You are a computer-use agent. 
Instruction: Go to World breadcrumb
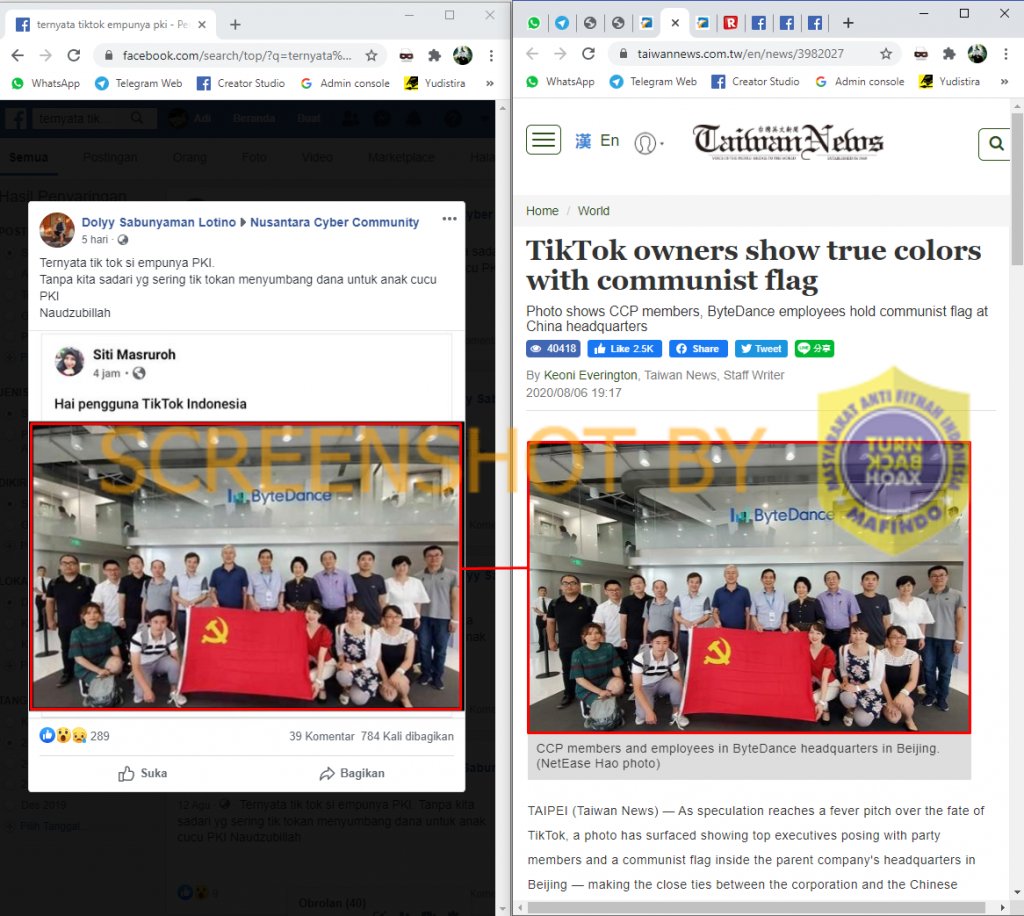[593, 211]
